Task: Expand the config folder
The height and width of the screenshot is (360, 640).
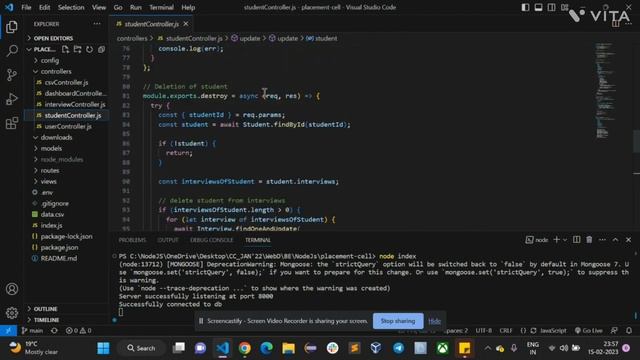Action: click(50, 60)
